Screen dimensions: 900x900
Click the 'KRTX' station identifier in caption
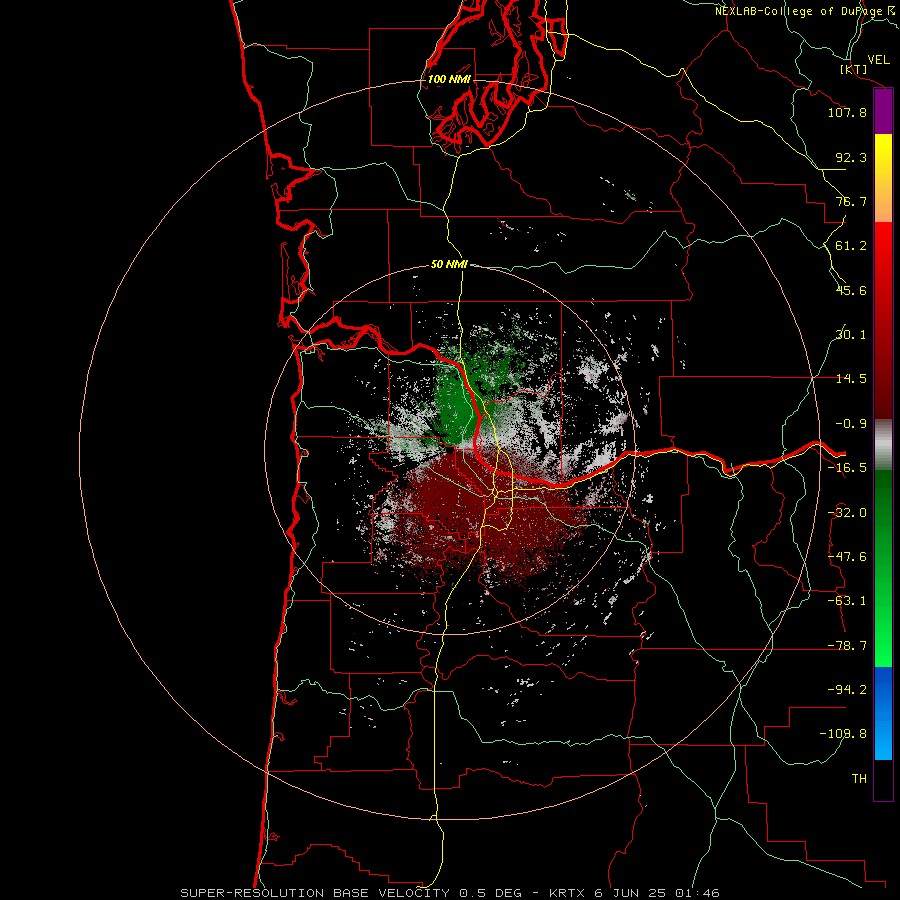pyautogui.click(x=567, y=893)
